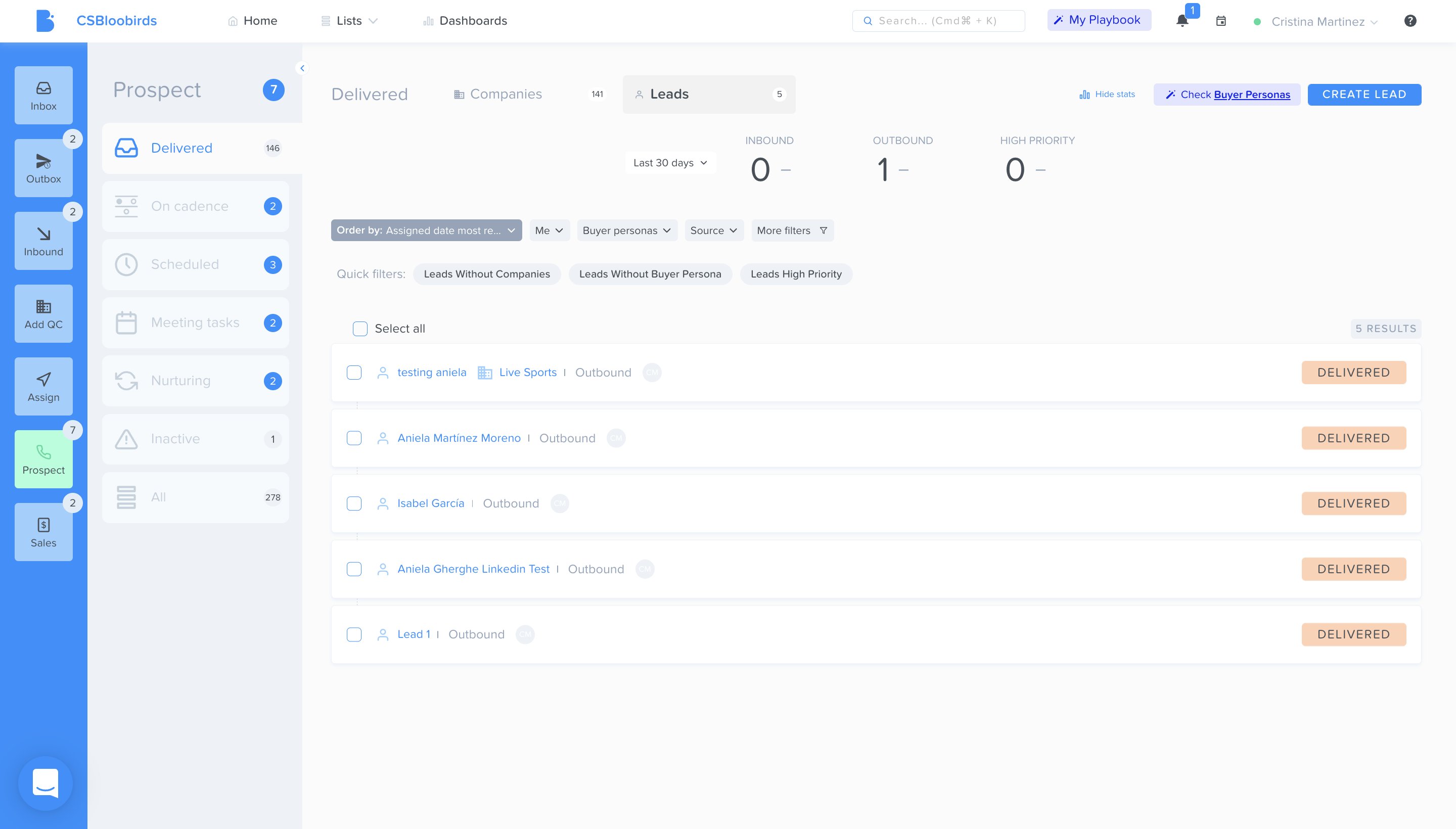The height and width of the screenshot is (829, 1456).
Task: Select Scheduled in Prospect panel
Action: [195, 265]
